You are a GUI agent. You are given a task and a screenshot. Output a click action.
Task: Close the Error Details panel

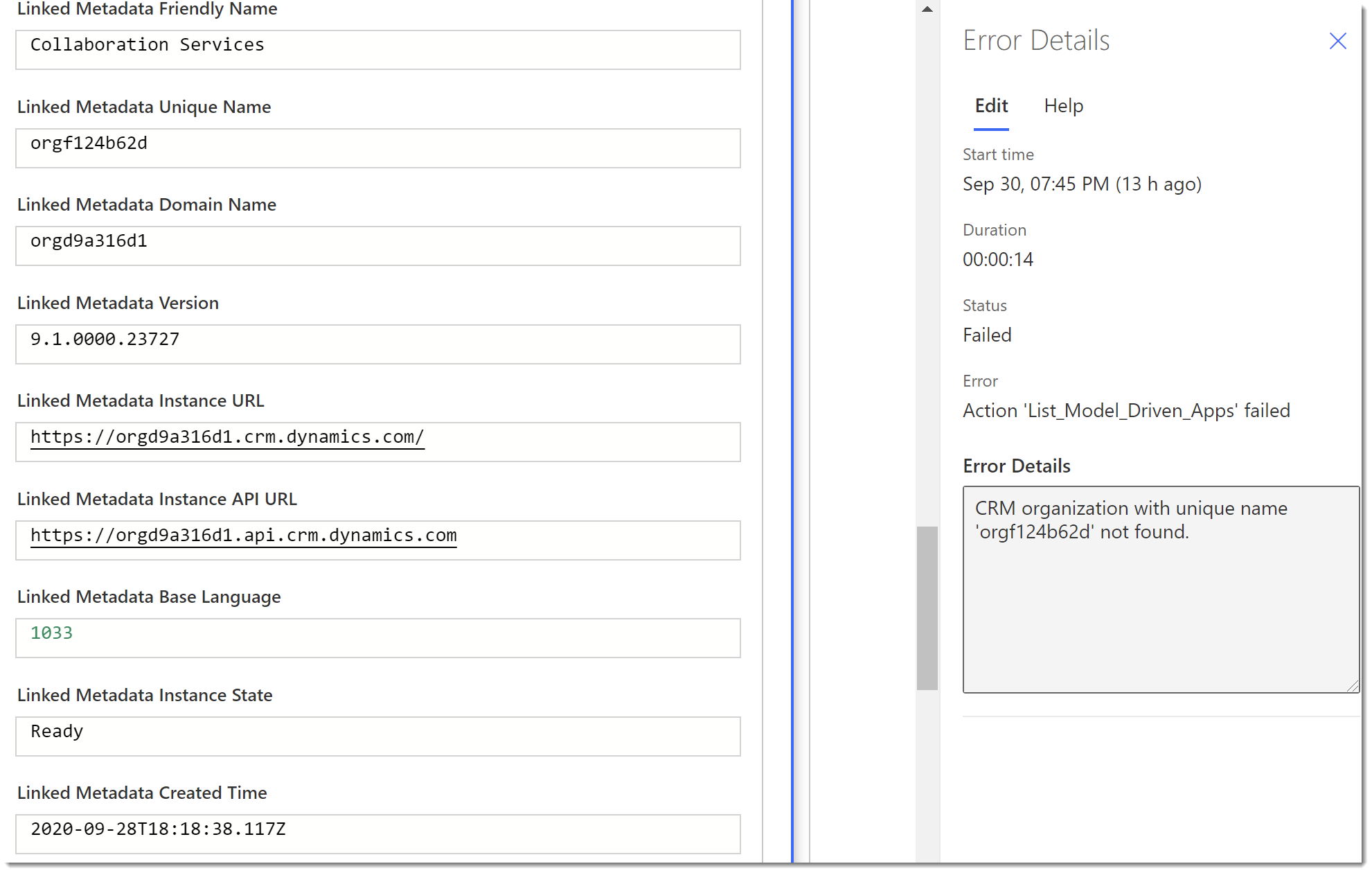1337,41
